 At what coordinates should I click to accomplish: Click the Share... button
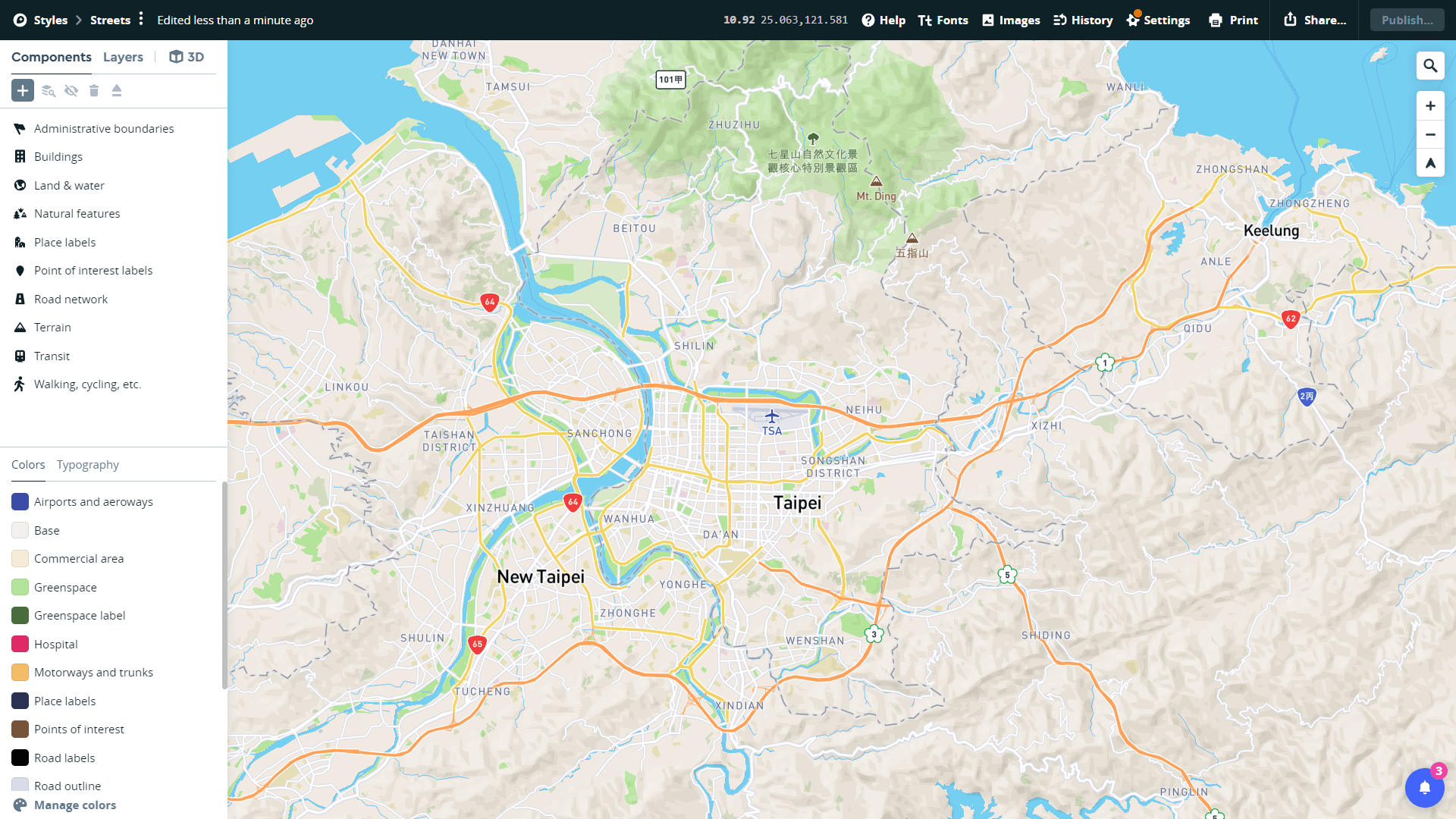coord(1315,20)
